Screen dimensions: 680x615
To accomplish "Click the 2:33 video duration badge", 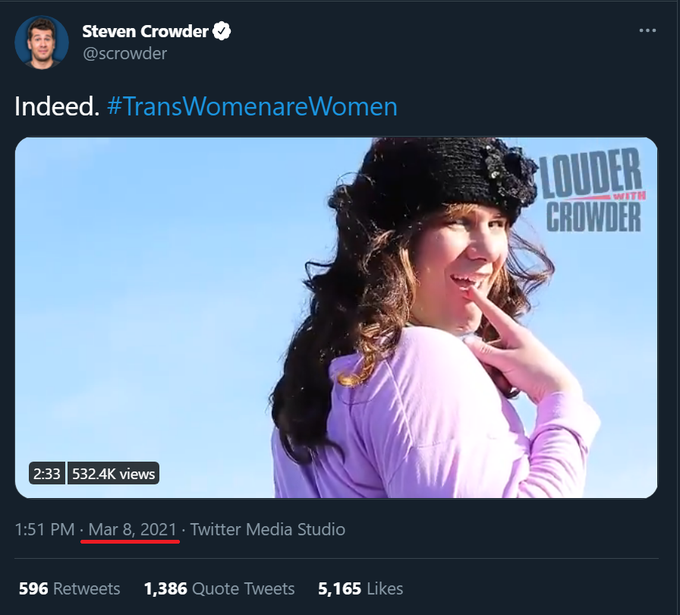I will [47, 473].
